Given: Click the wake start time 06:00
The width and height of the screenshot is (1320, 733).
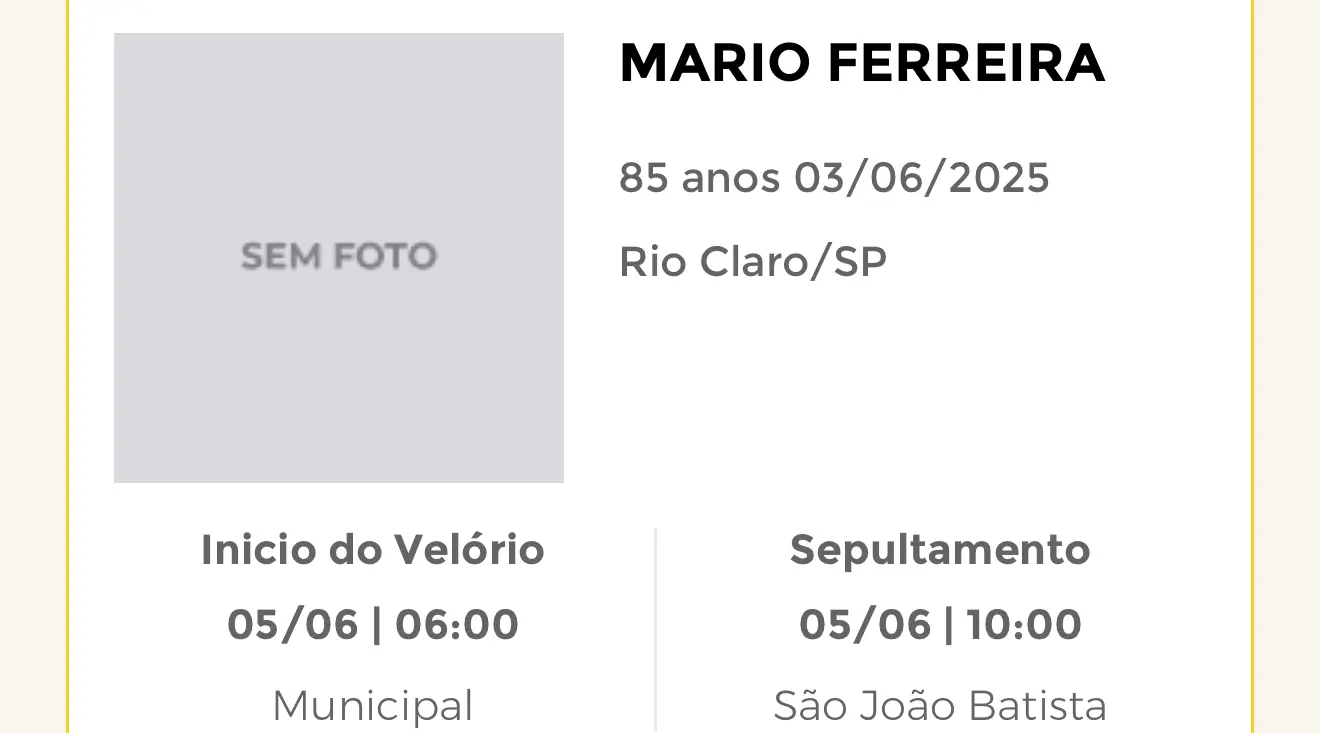Looking at the screenshot, I should (457, 625).
